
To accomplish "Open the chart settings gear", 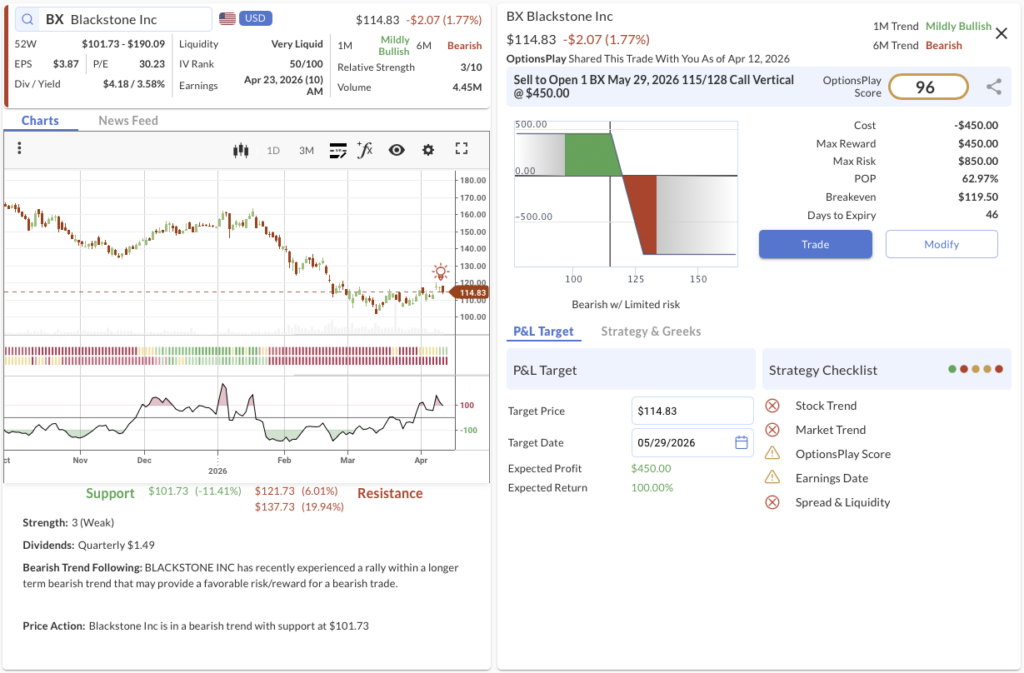I will [428, 150].
